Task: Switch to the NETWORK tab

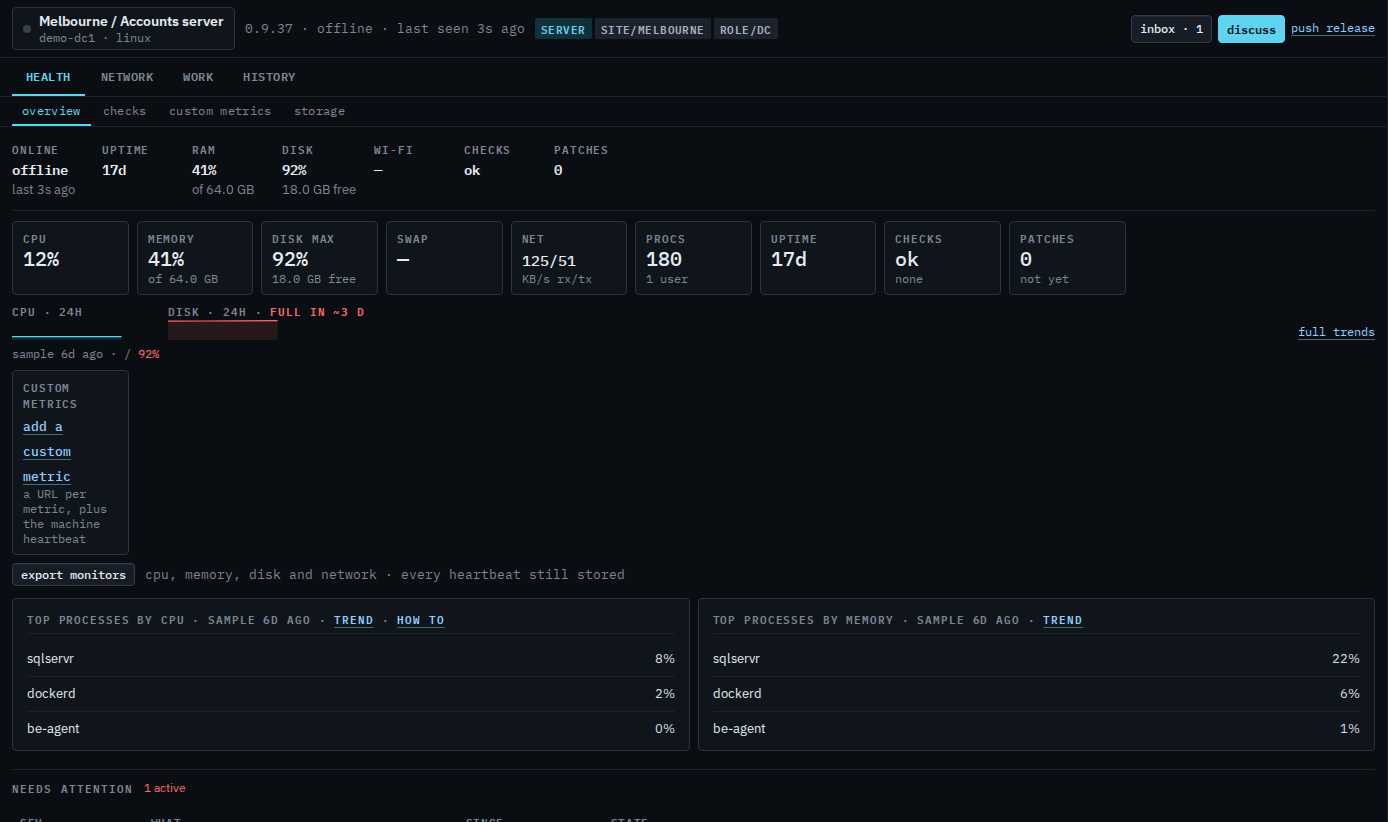Action: pyautogui.click(x=127, y=77)
